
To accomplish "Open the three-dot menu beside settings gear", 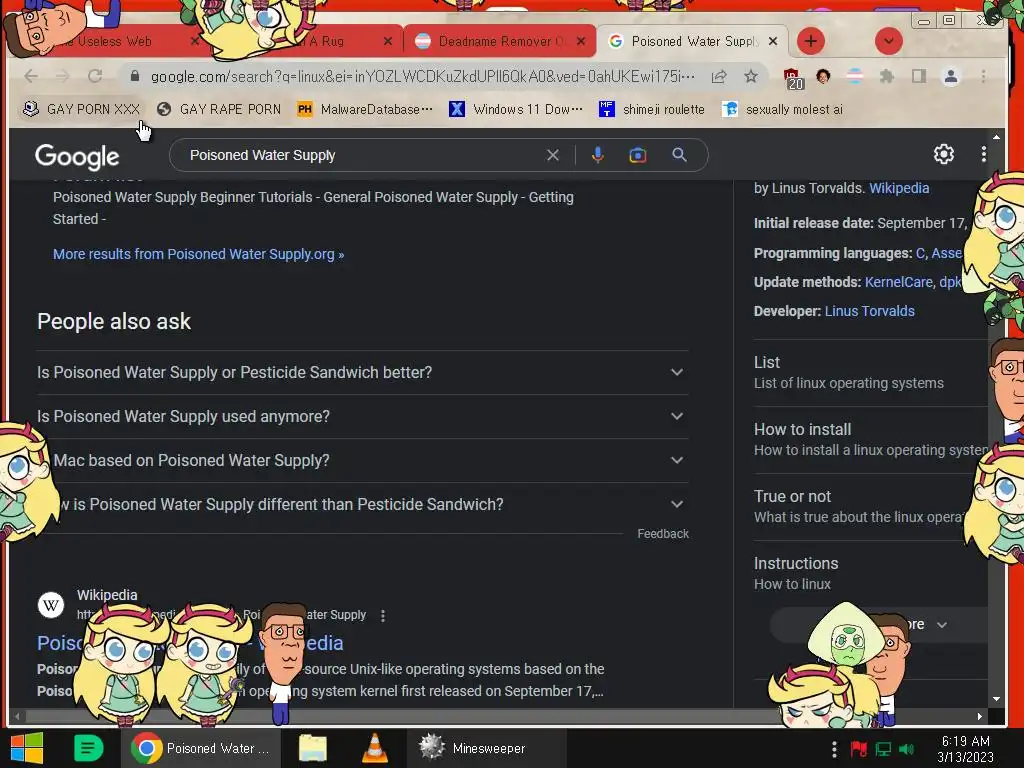I will pos(984,154).
